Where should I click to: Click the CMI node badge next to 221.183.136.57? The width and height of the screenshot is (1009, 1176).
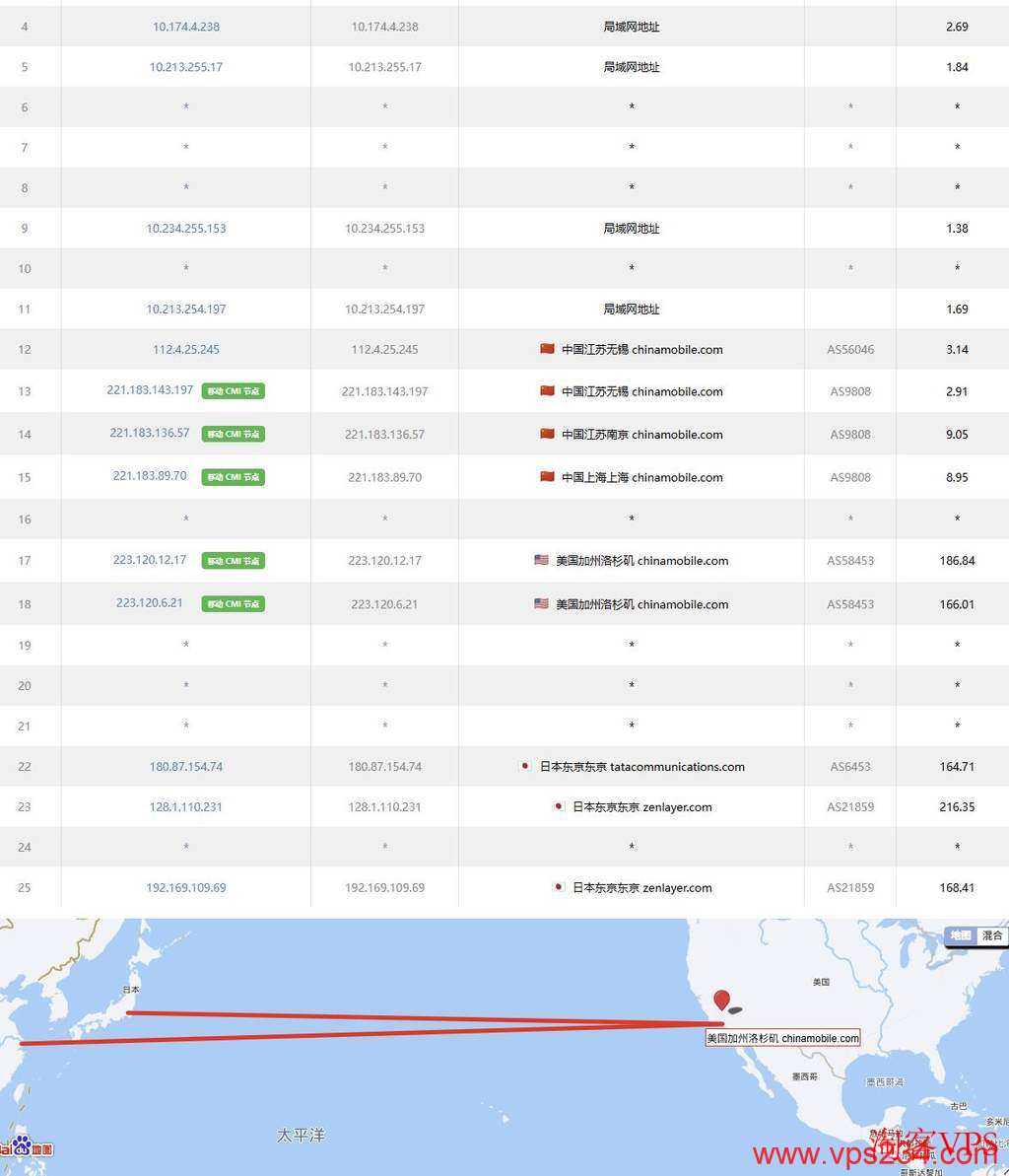click(x=234, y=434)
